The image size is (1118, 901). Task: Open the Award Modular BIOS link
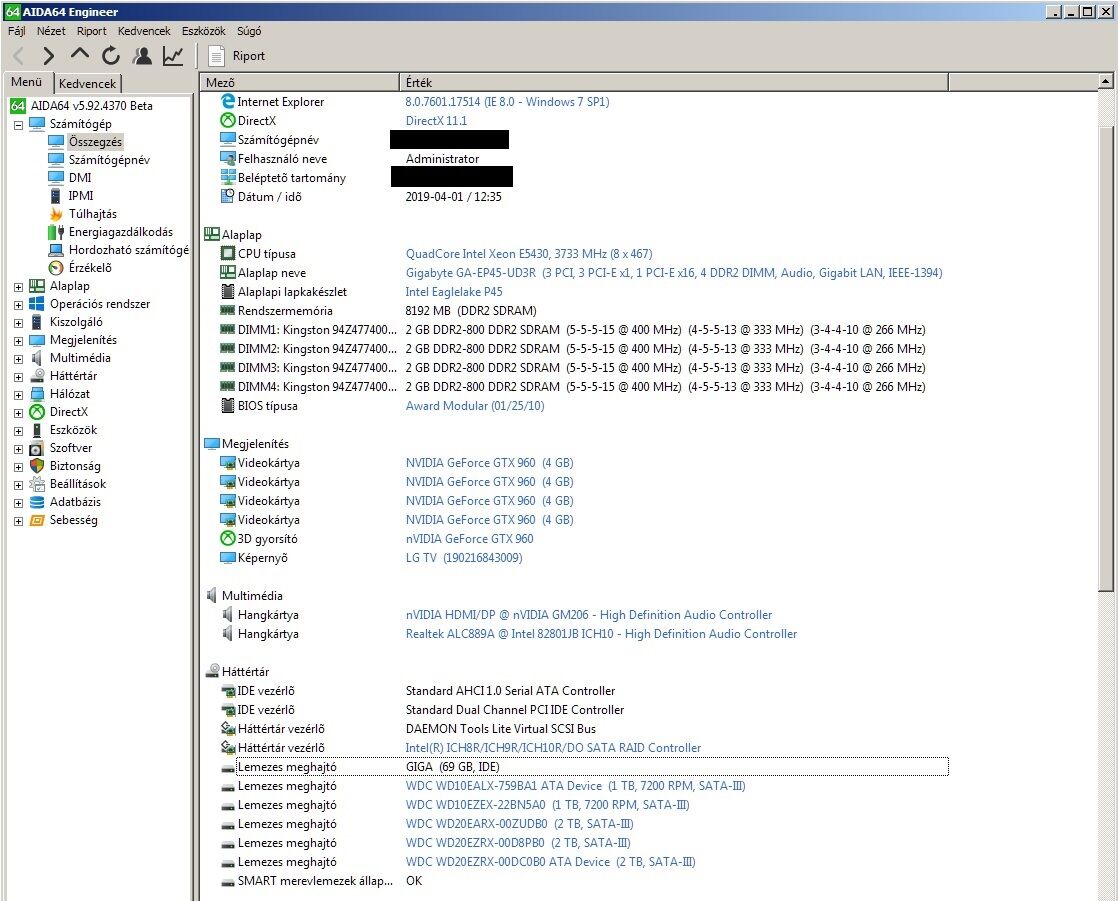click(474, 406)
